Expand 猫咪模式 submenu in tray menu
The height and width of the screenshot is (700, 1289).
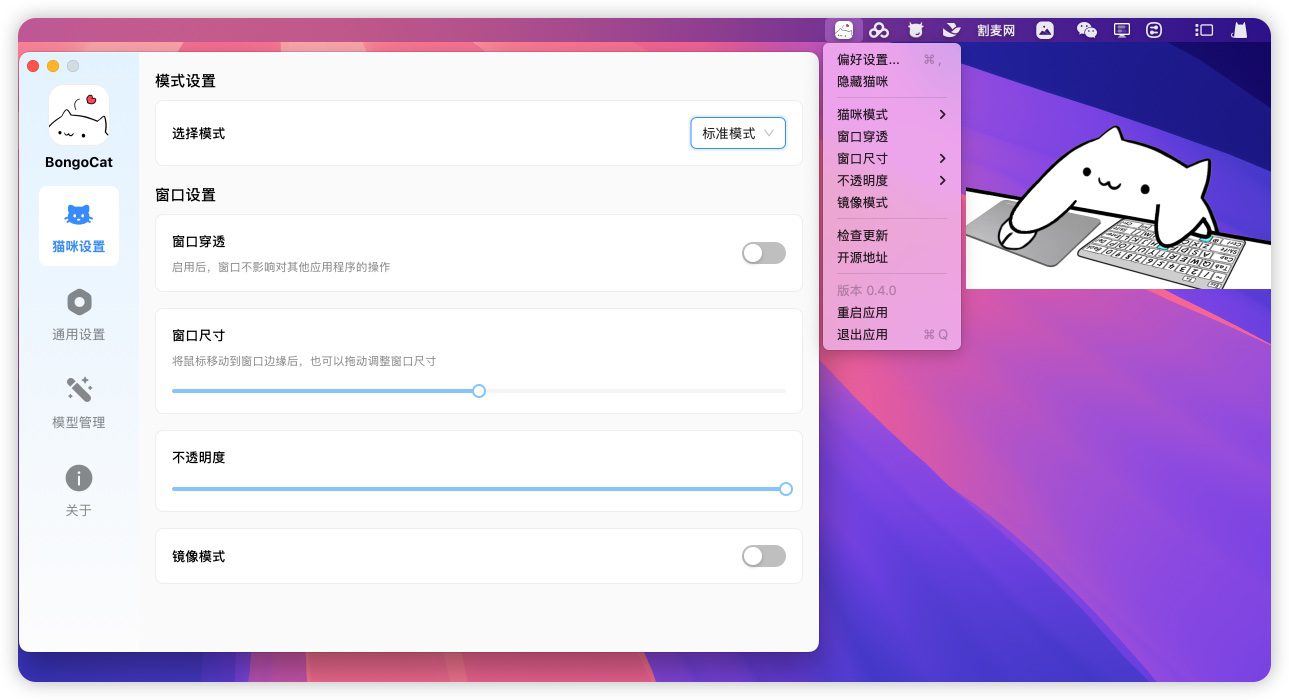coord(892,115)
